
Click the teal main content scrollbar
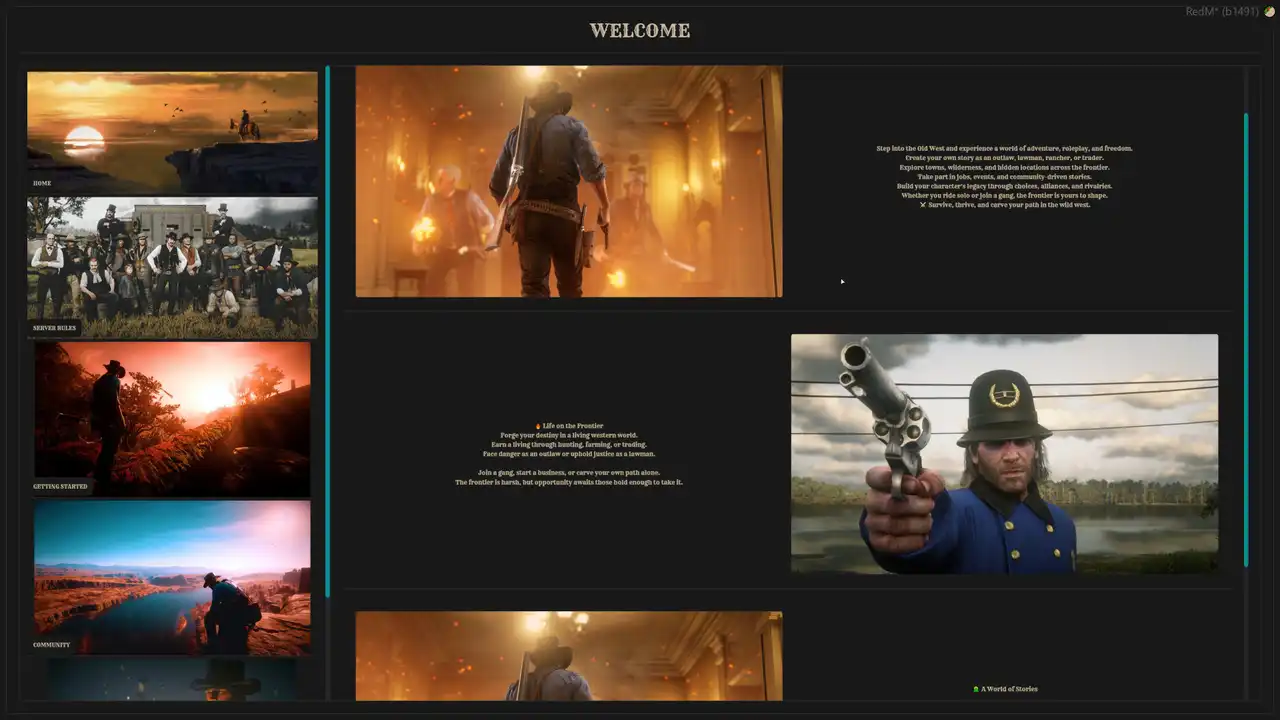click(1246, 340)
